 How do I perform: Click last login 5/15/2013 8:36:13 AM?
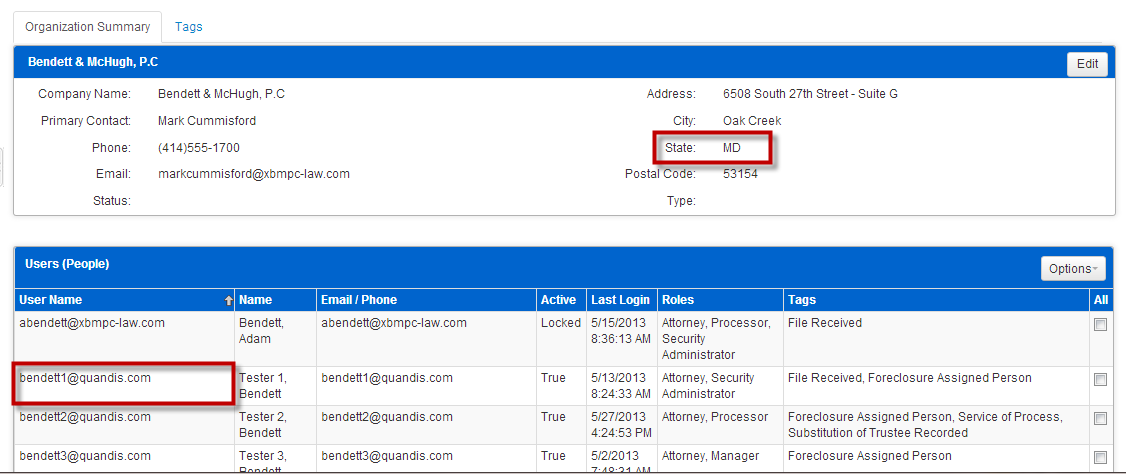click(x=620, y=331)
